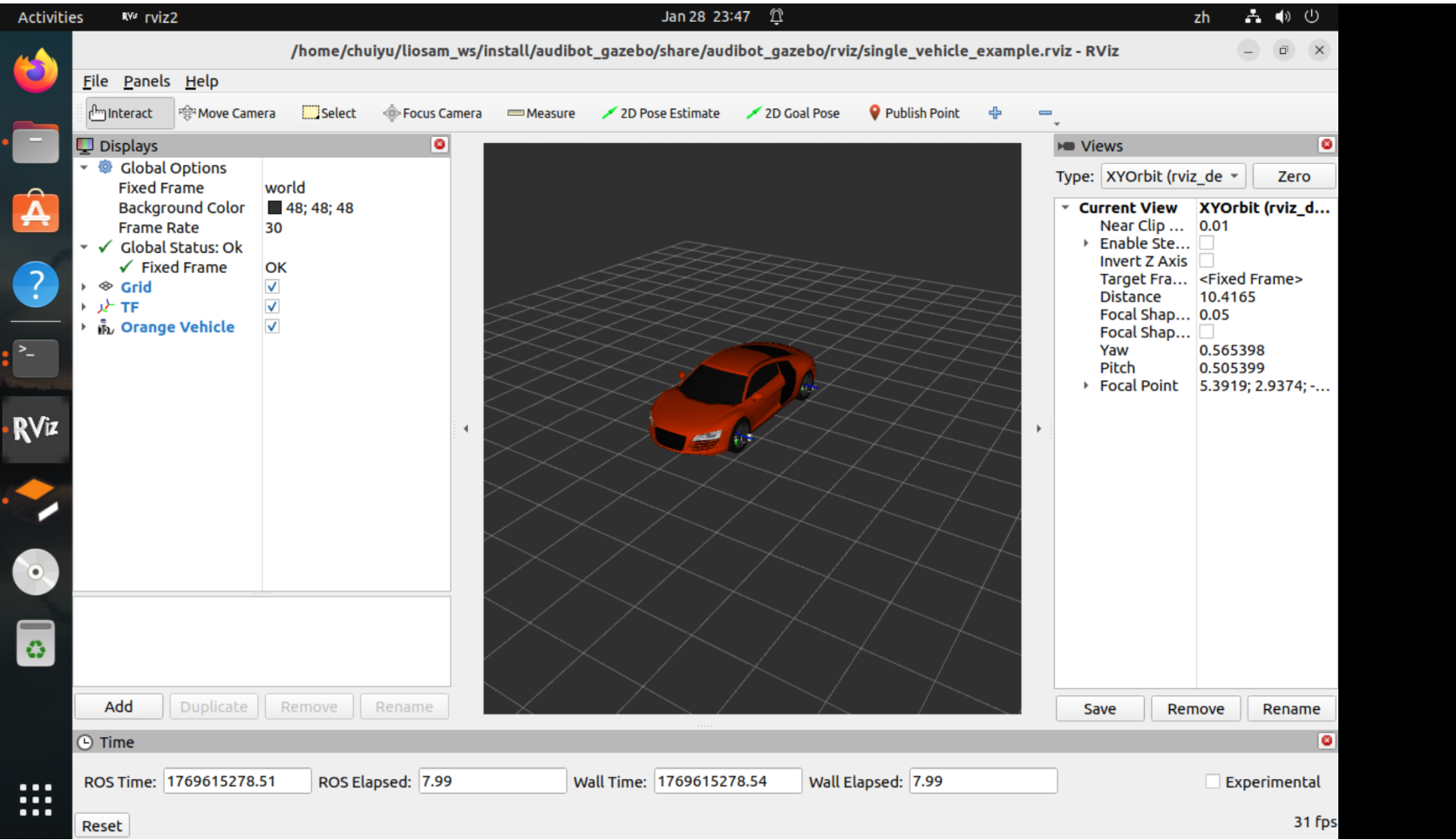Choose the Focus Camera tool
This screenshot has height=840, width=1456.
(432, 113)
